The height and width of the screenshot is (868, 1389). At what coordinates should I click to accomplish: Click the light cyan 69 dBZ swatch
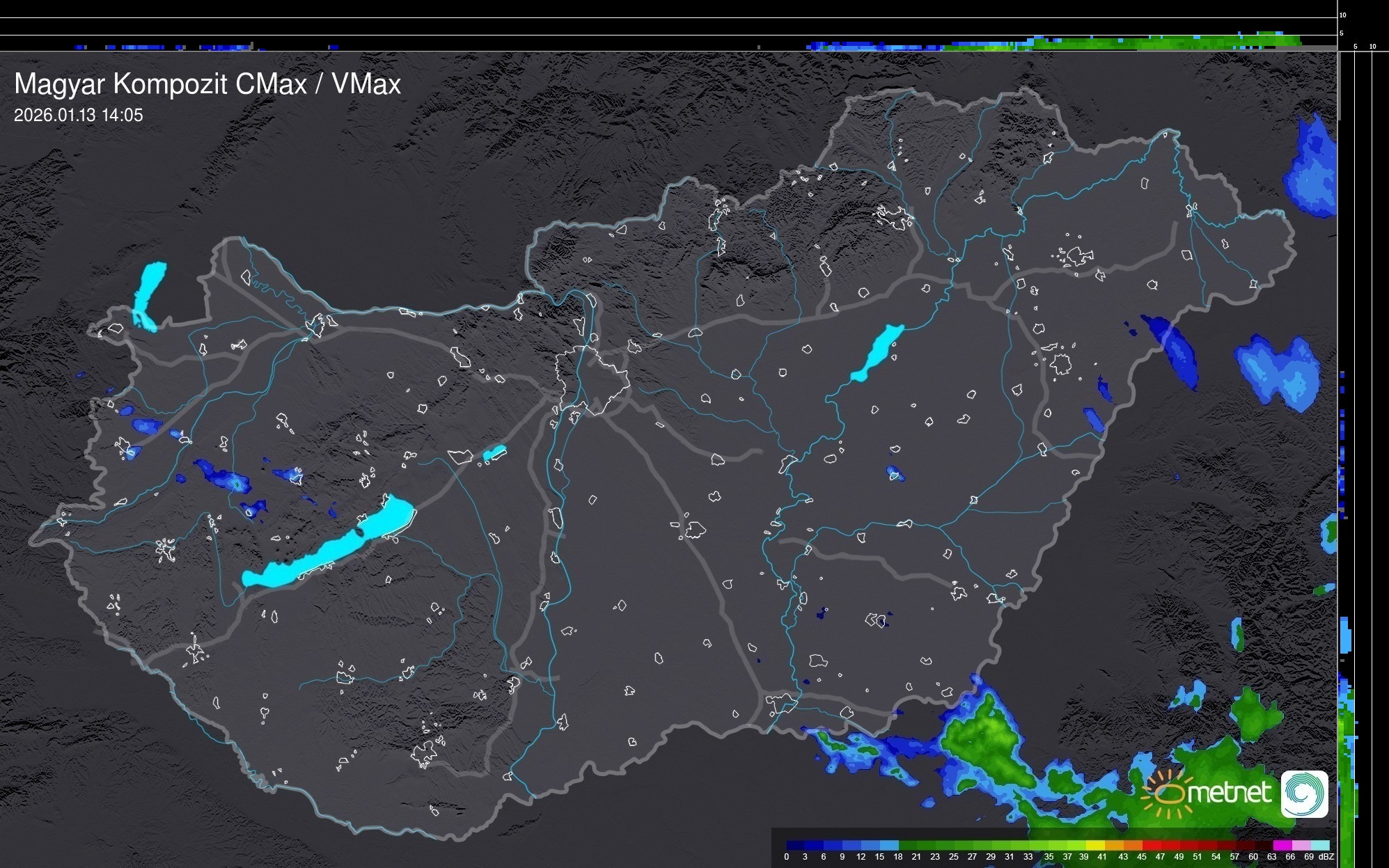coord(1320,845)
